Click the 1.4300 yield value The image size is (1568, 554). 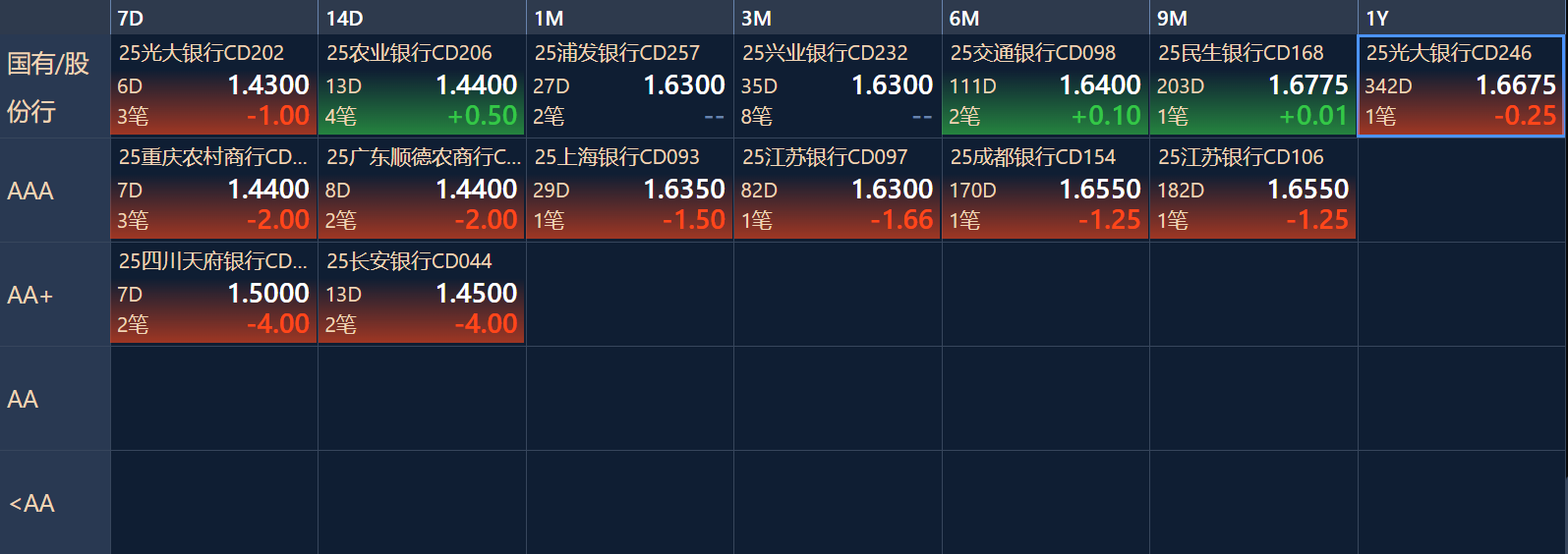point(268,85)
